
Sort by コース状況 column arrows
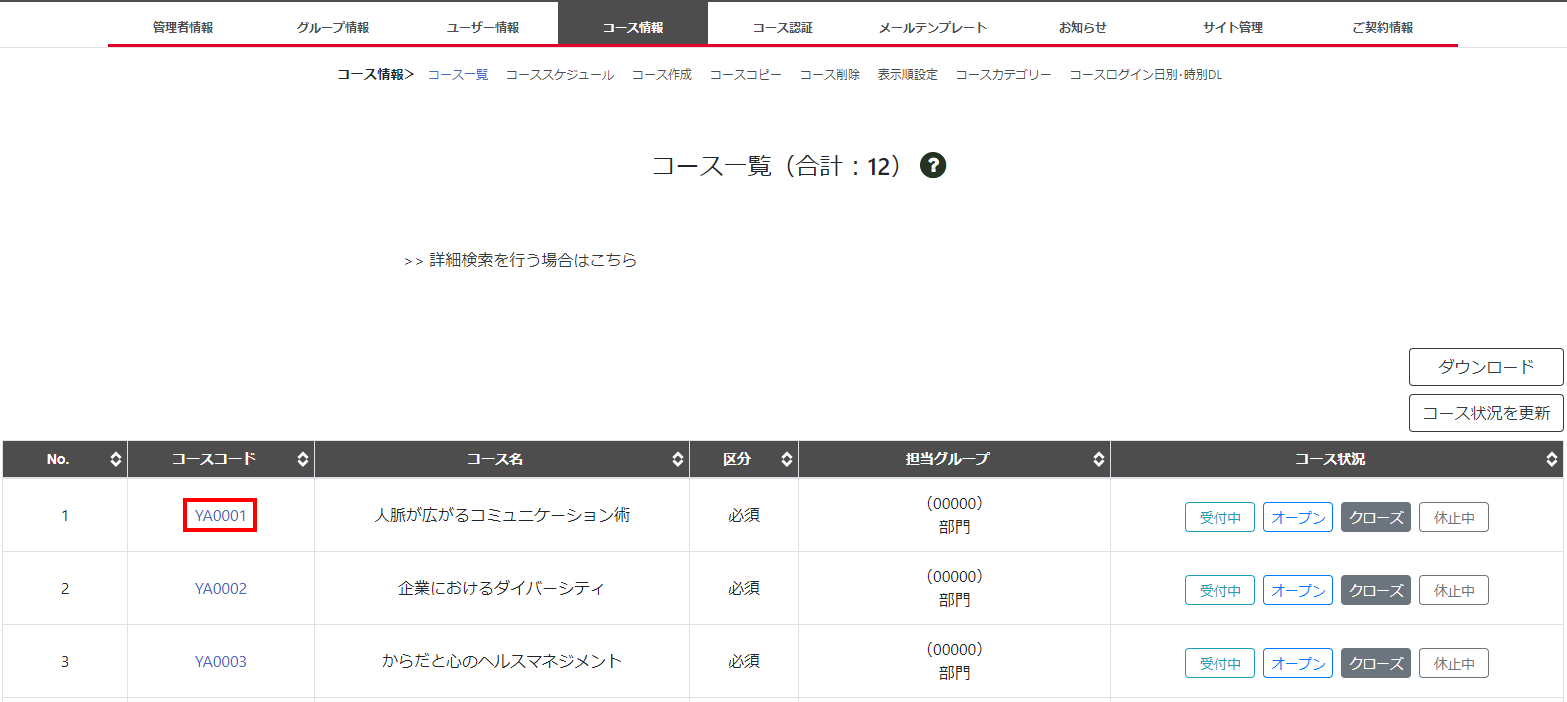click(1551, 460)
